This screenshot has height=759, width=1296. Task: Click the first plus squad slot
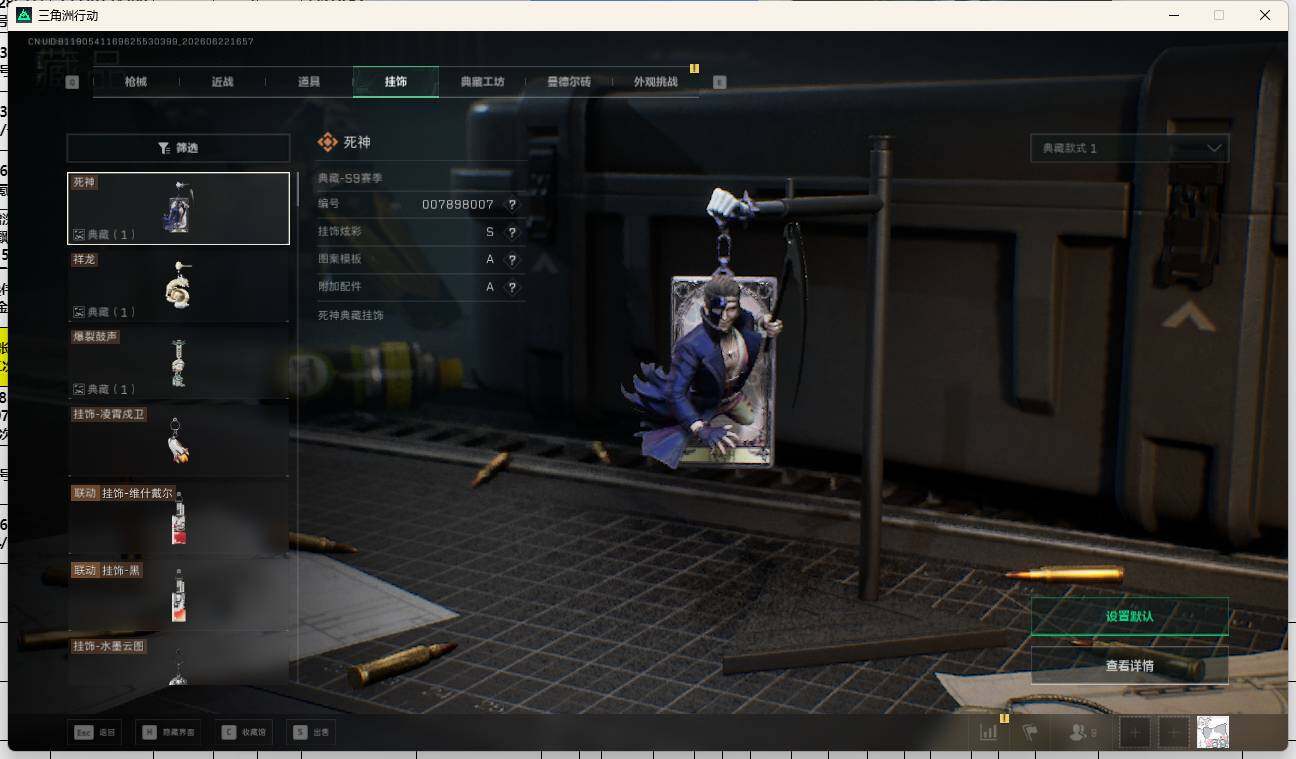click(1135, 732)
